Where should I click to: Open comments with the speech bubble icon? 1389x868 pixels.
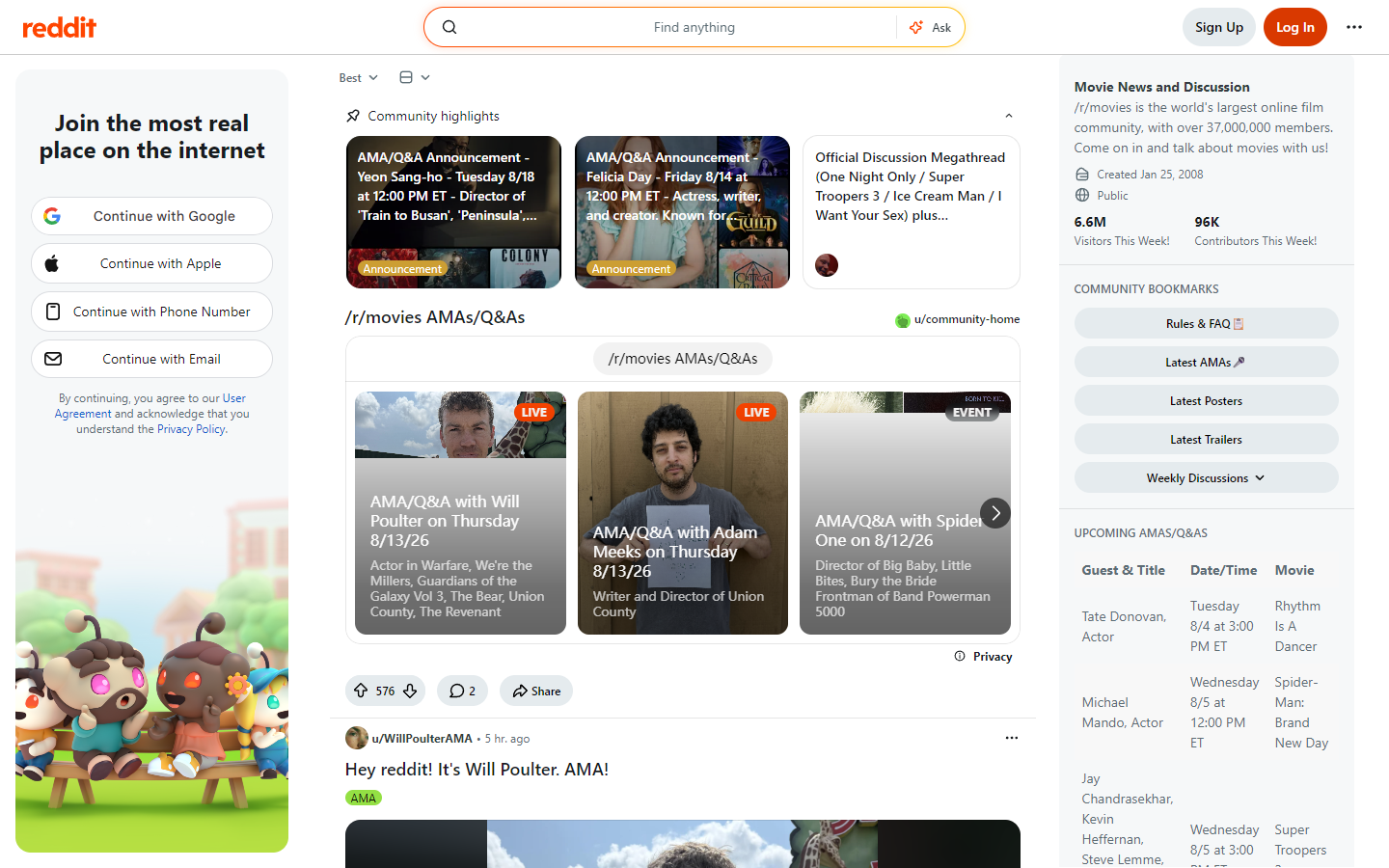click(457, 691)
